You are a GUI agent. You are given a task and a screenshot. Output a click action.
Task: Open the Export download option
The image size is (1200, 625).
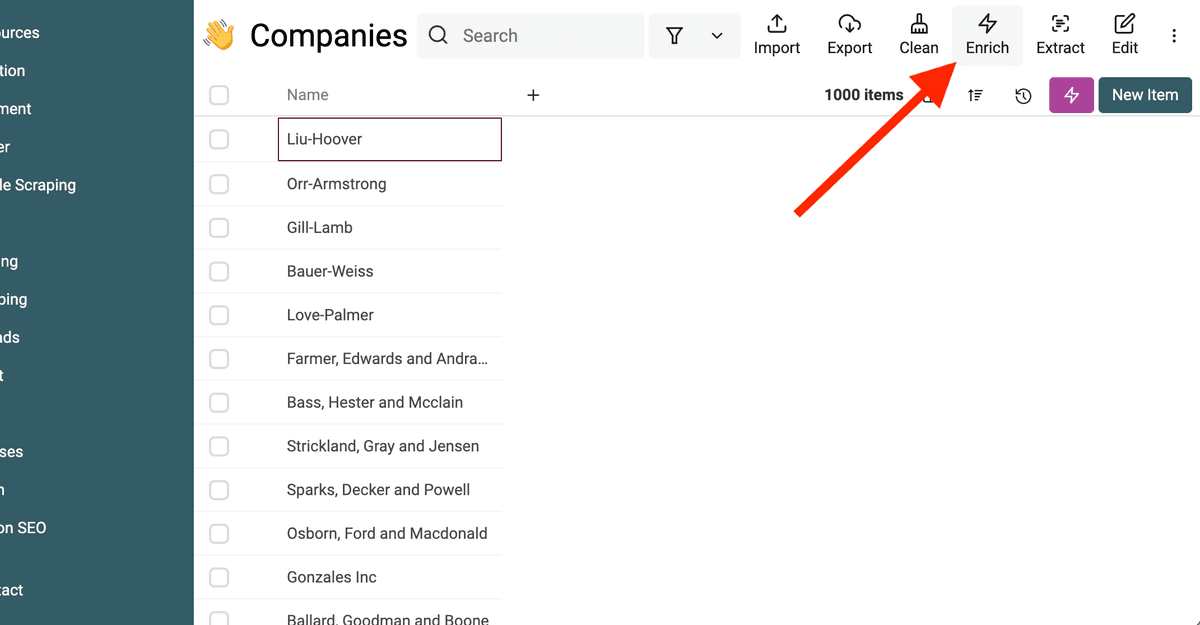849,36
